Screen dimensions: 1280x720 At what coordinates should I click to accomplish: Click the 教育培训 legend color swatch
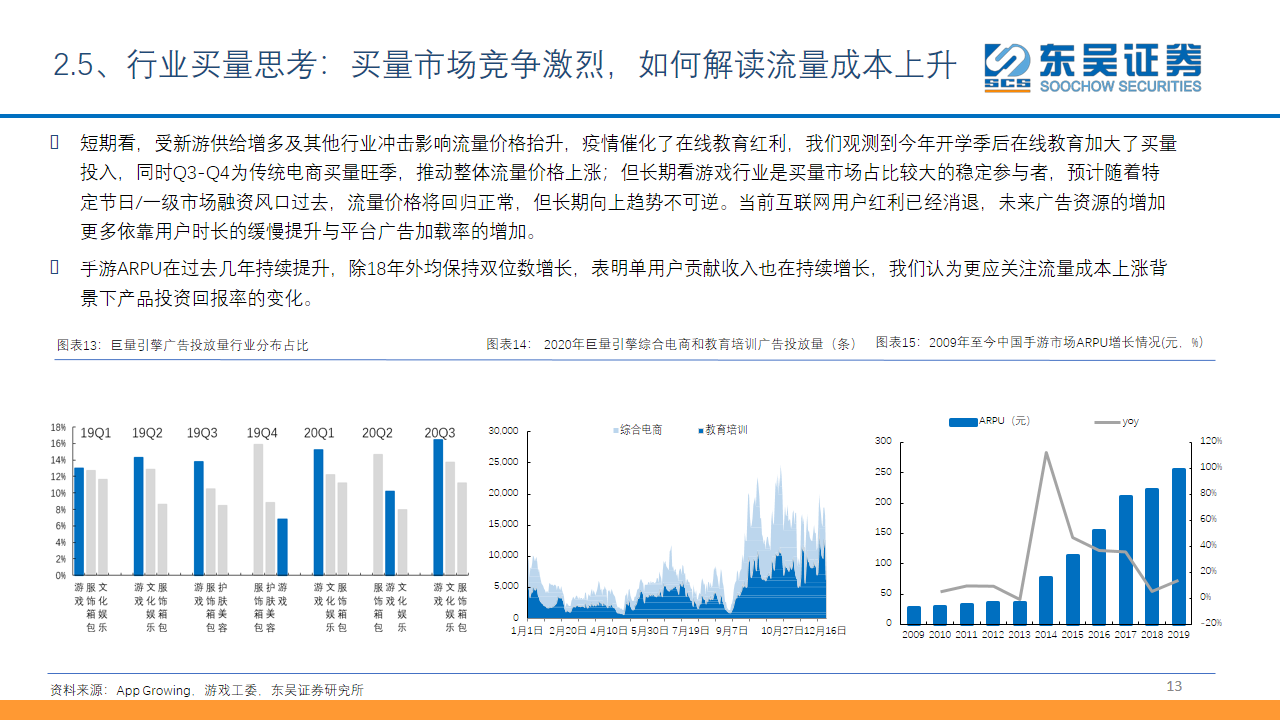[x=700, y=430]
